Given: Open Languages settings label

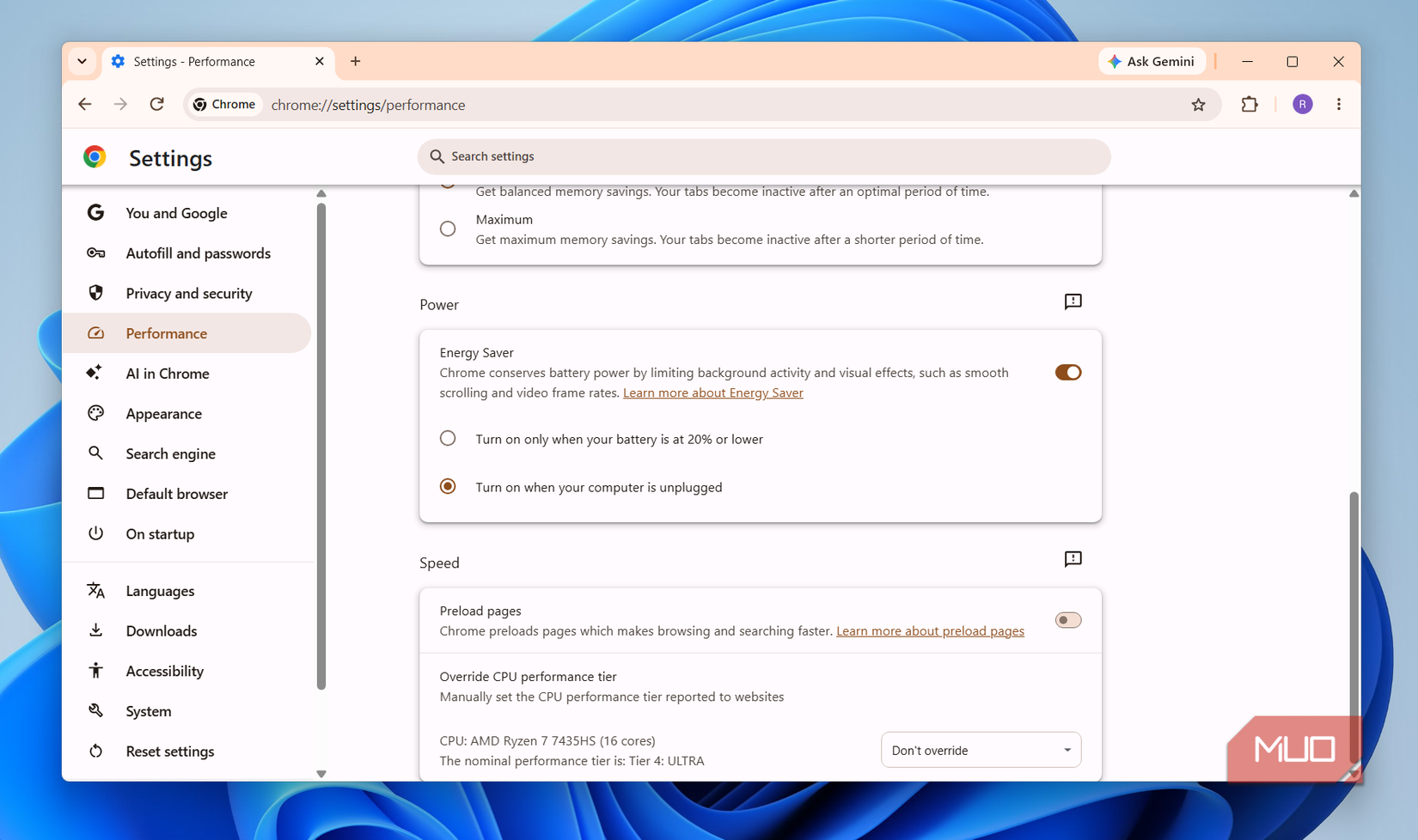Looking at the screenshot, I should click(x=160, y=591).
